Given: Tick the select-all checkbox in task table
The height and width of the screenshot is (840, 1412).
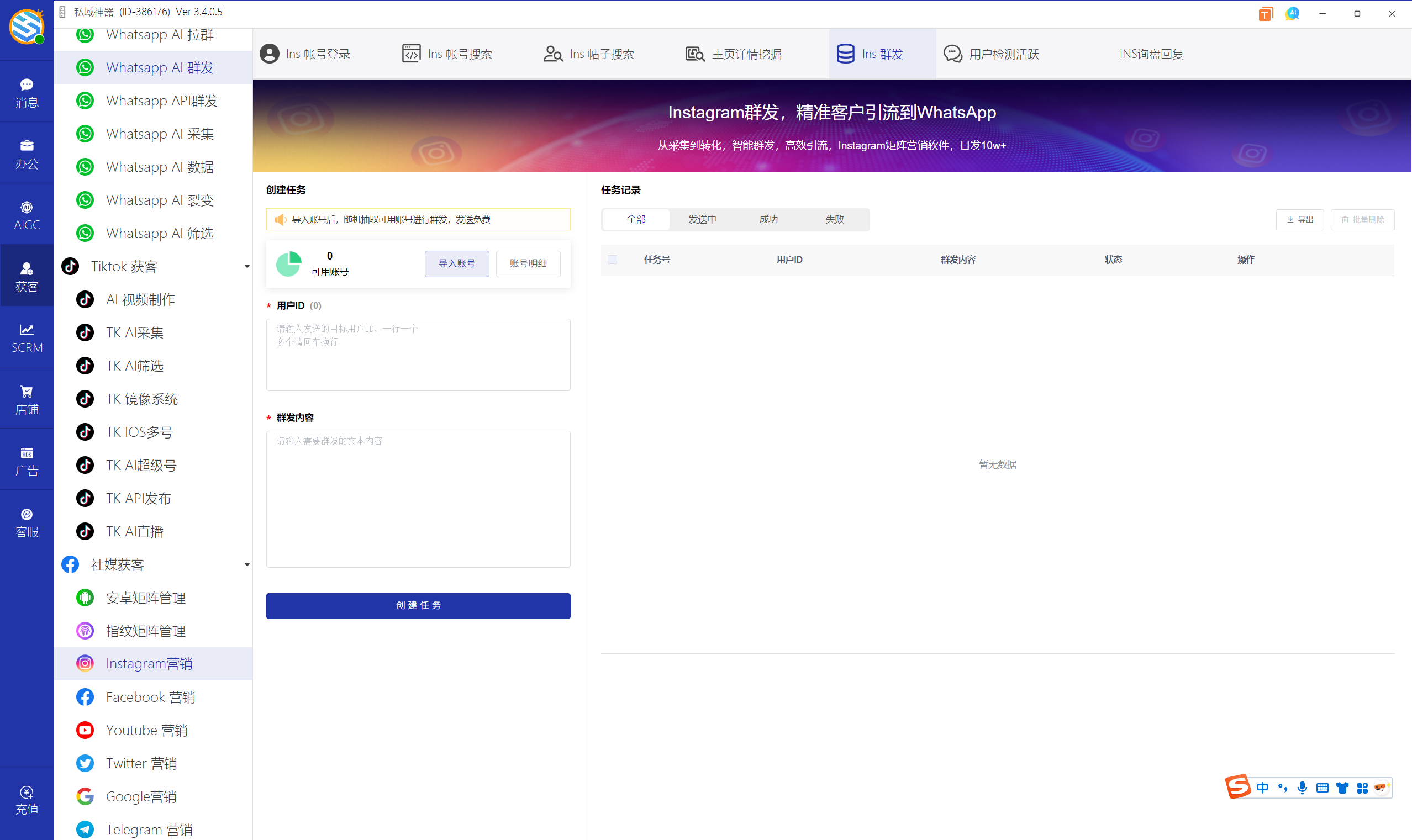Looking at the screenshot, I should click(x=612, y=260).
